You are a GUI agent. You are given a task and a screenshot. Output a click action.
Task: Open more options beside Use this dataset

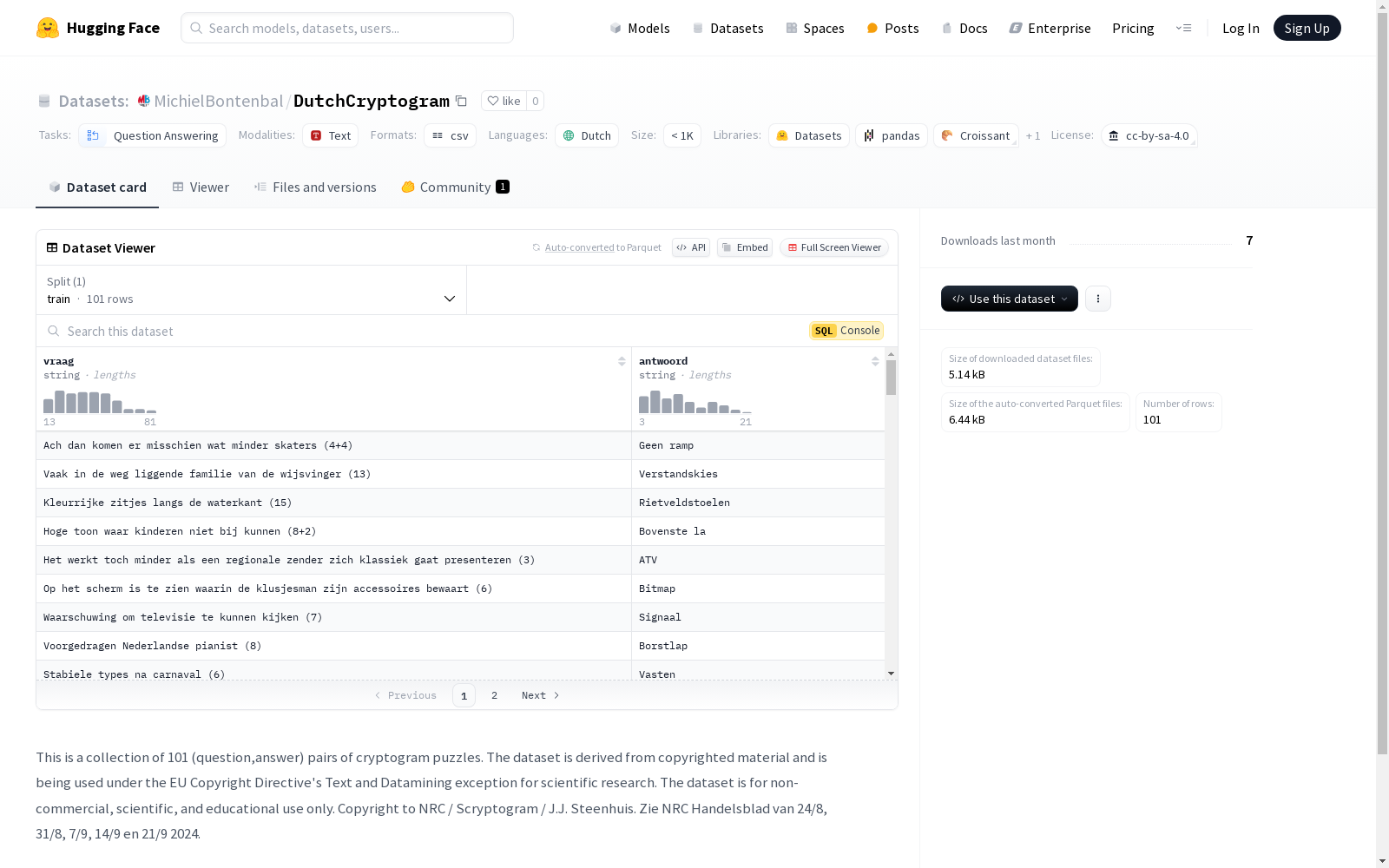[x=1097, y=299]
